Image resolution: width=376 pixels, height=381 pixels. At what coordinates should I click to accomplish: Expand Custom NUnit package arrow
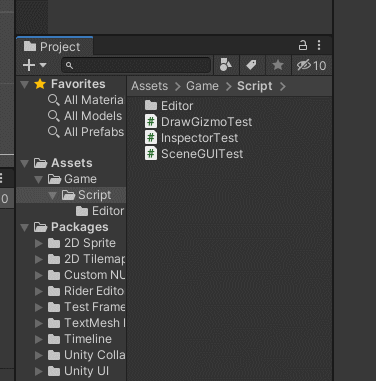click(x=39, y=275)
